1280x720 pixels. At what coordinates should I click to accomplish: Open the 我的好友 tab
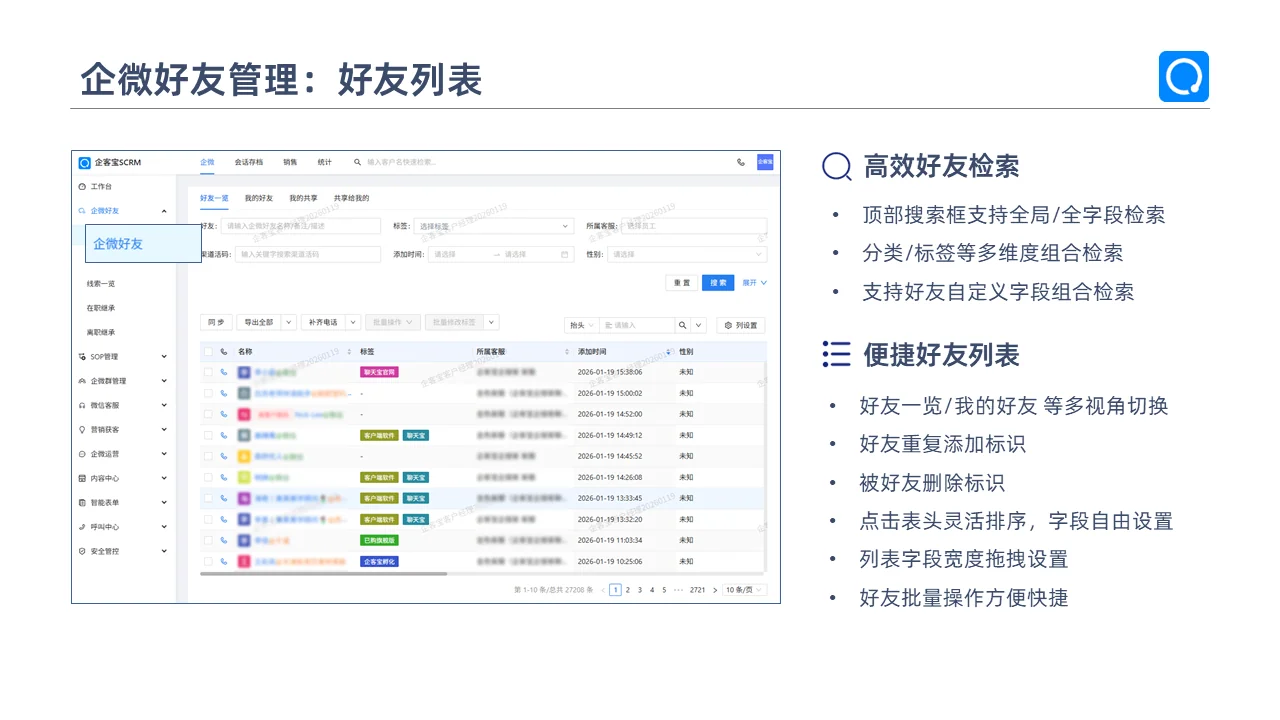tap(259, 198)
